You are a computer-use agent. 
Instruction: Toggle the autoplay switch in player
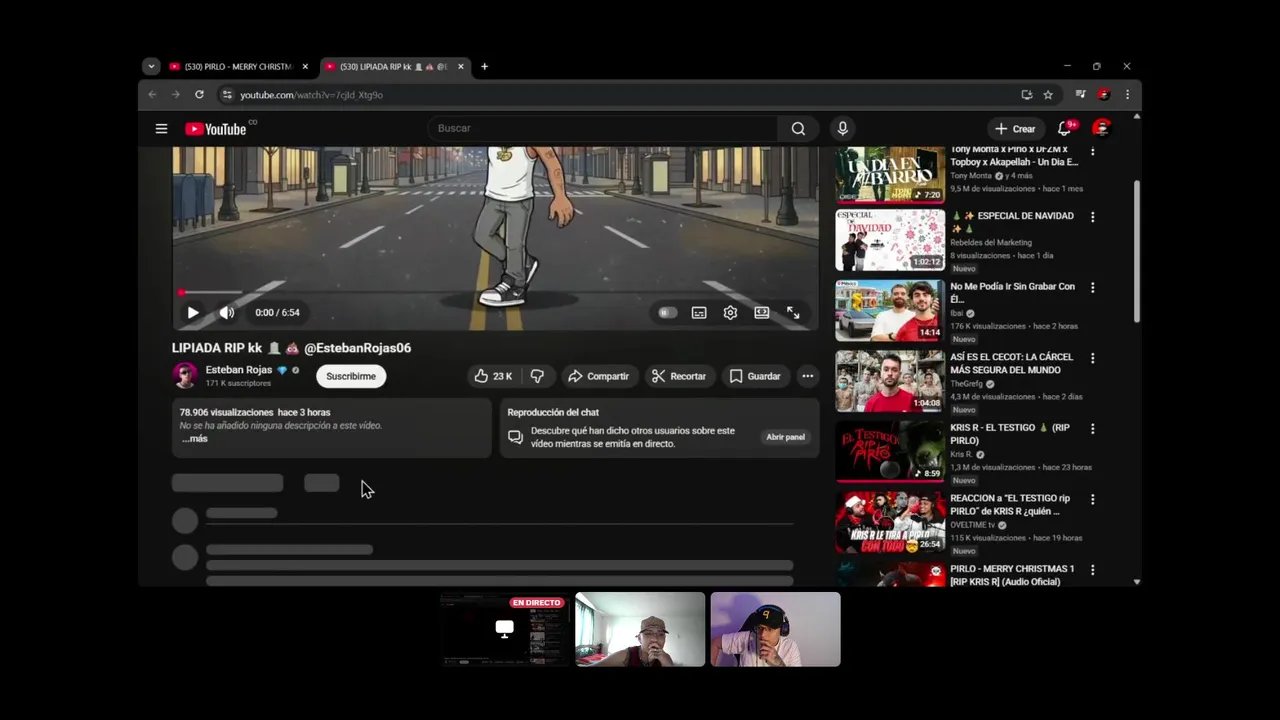point(667,312)
